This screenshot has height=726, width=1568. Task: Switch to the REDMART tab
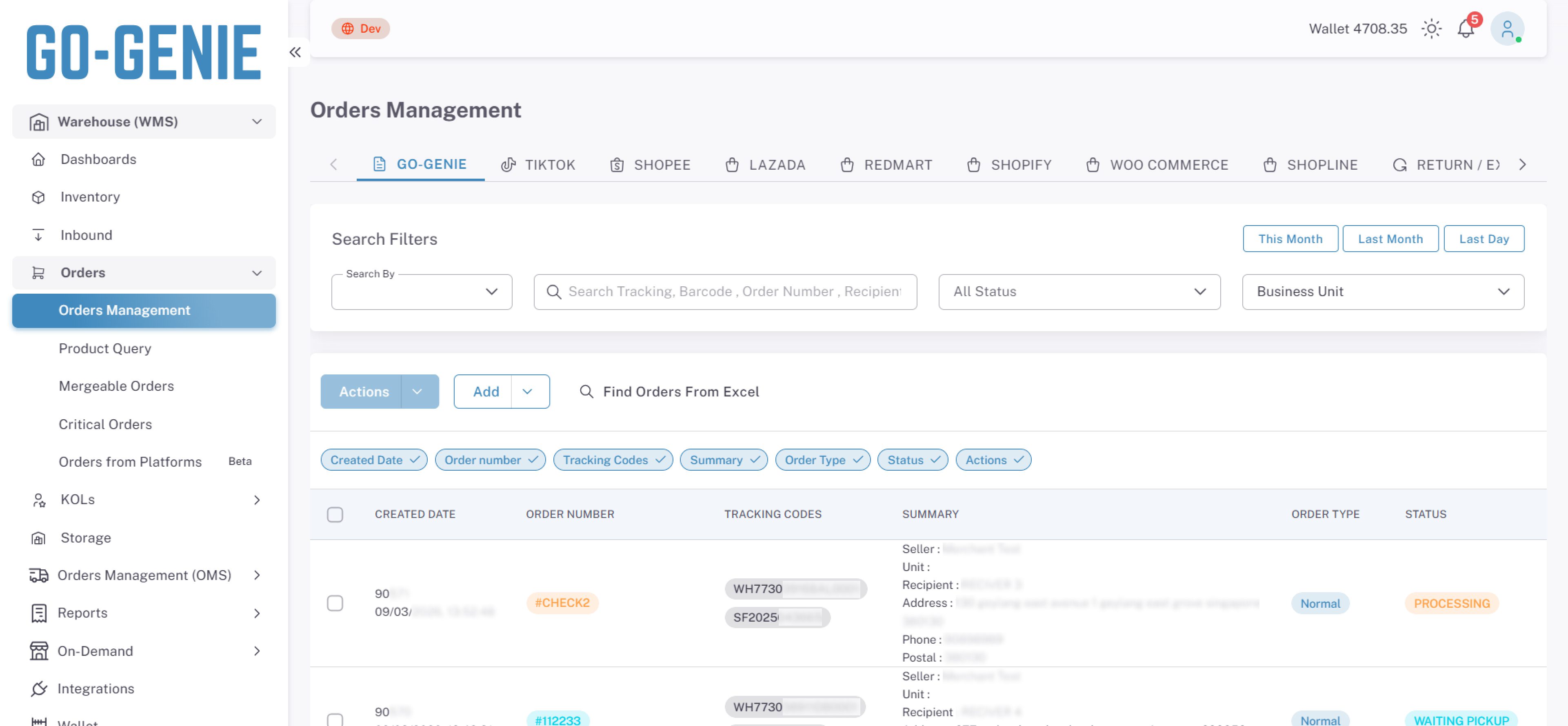pos(886,165)
